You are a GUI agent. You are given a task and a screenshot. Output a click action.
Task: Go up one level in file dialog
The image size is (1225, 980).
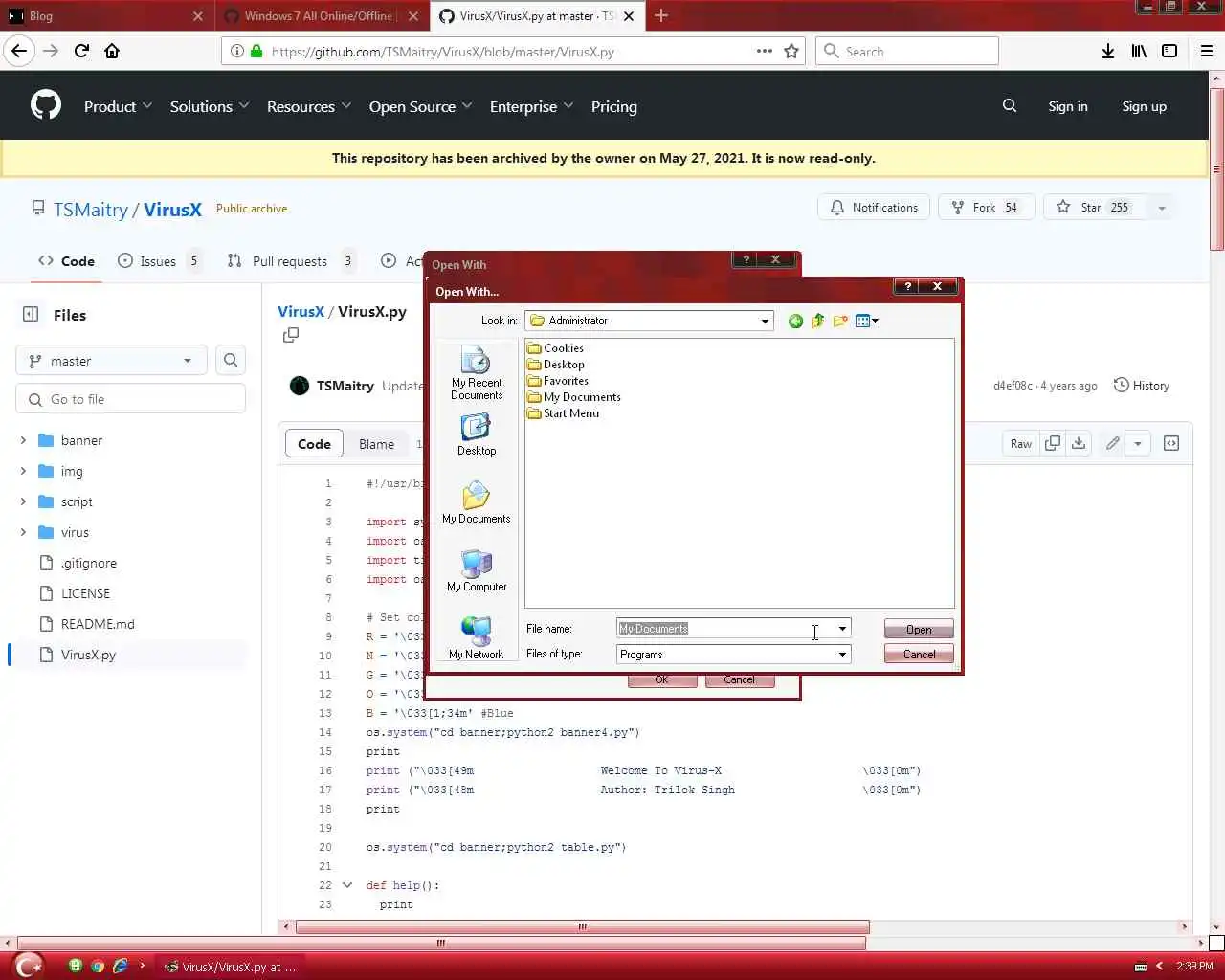point(817,321)
